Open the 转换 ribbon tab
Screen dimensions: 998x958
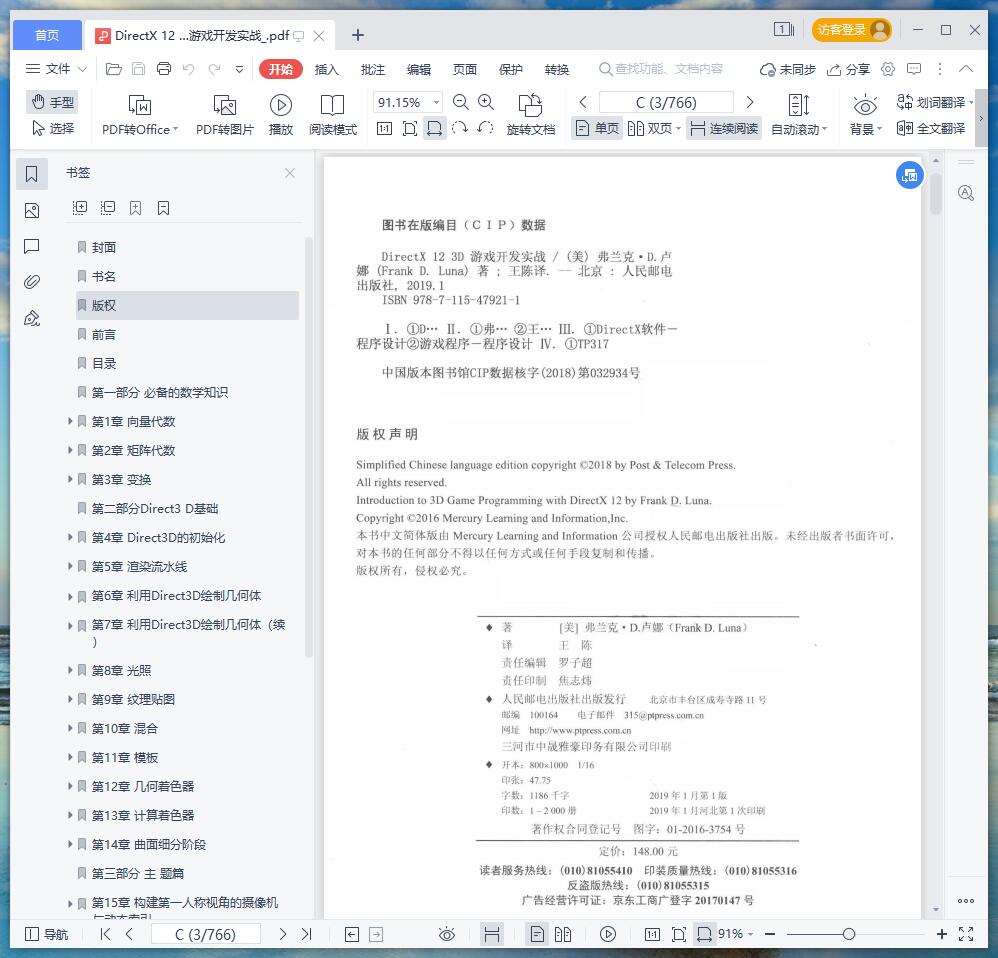click(557, 69)
